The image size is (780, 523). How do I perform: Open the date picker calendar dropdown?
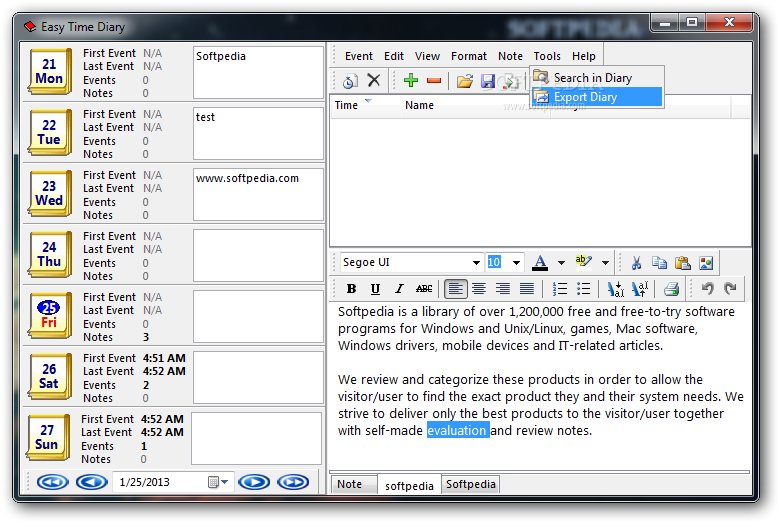pyautogui.click(x=217, y=482)
